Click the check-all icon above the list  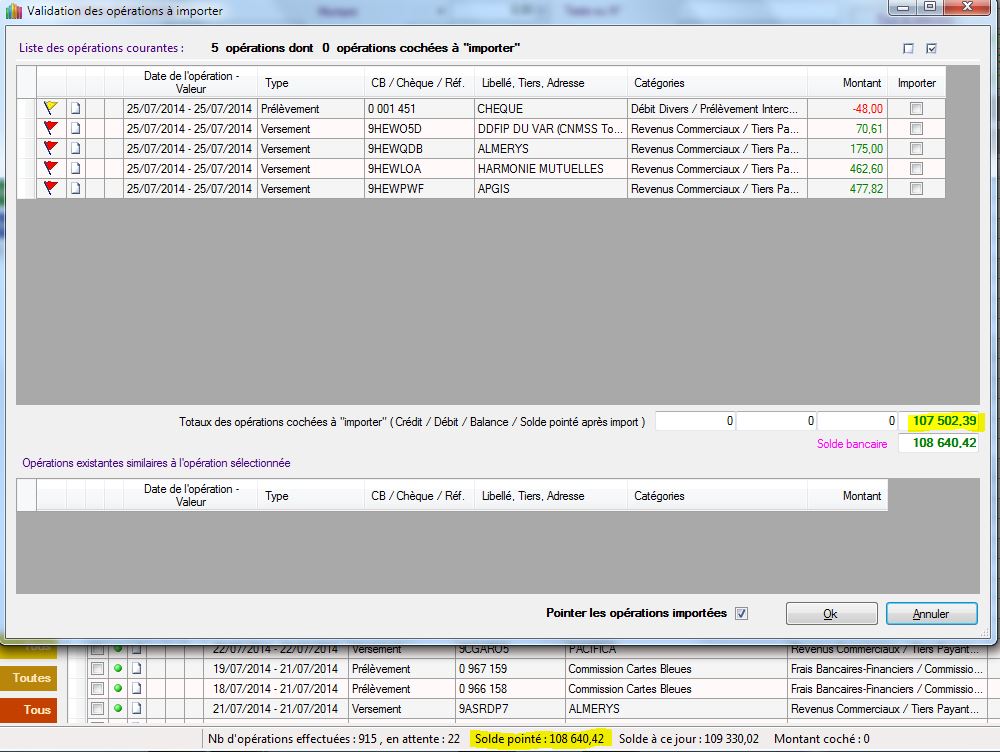coord(931,48)
